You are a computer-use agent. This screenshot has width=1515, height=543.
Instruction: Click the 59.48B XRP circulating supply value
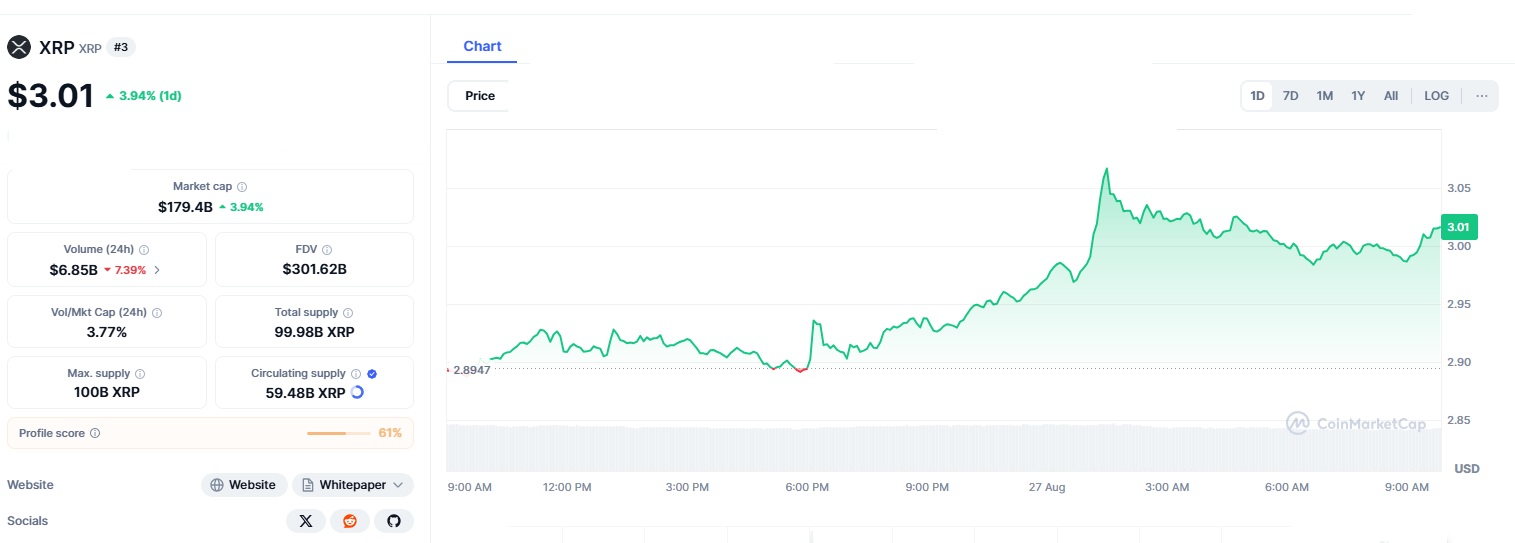coord(305,393)
